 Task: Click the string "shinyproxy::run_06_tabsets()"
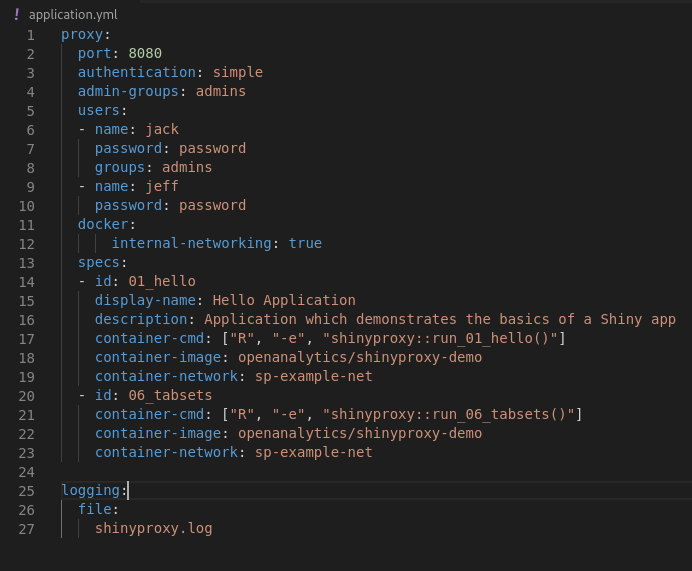pos(448,414)
